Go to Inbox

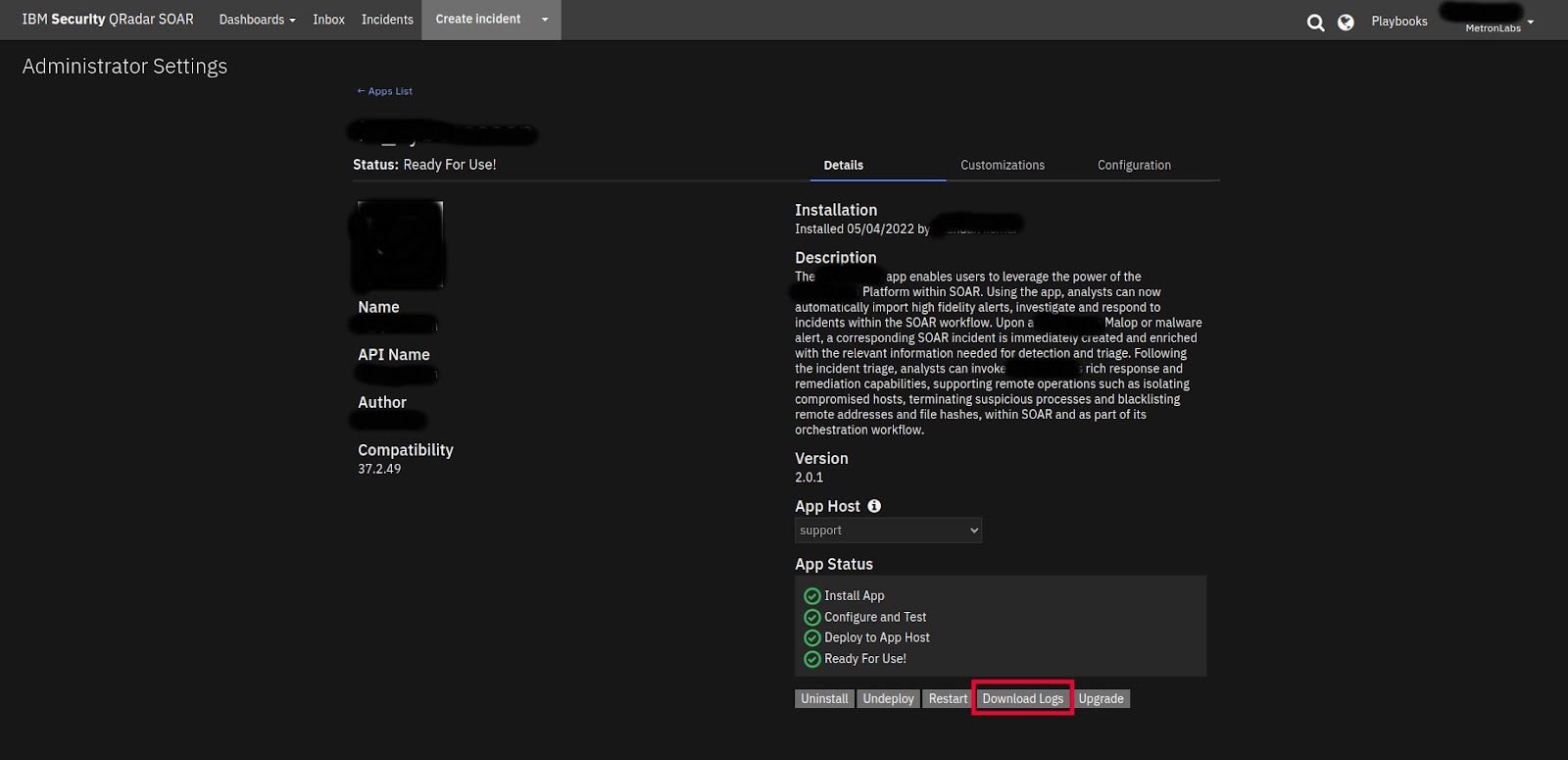(x=328, y=20)
